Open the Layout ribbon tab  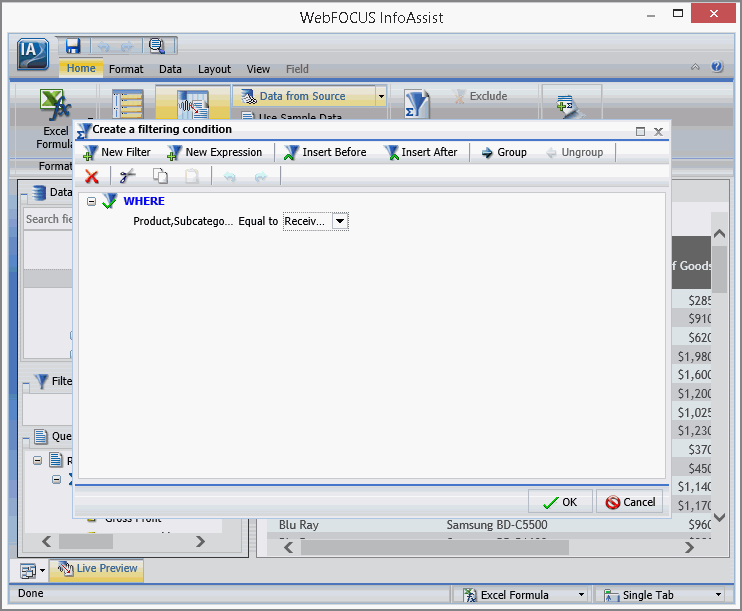pos(214,69)
